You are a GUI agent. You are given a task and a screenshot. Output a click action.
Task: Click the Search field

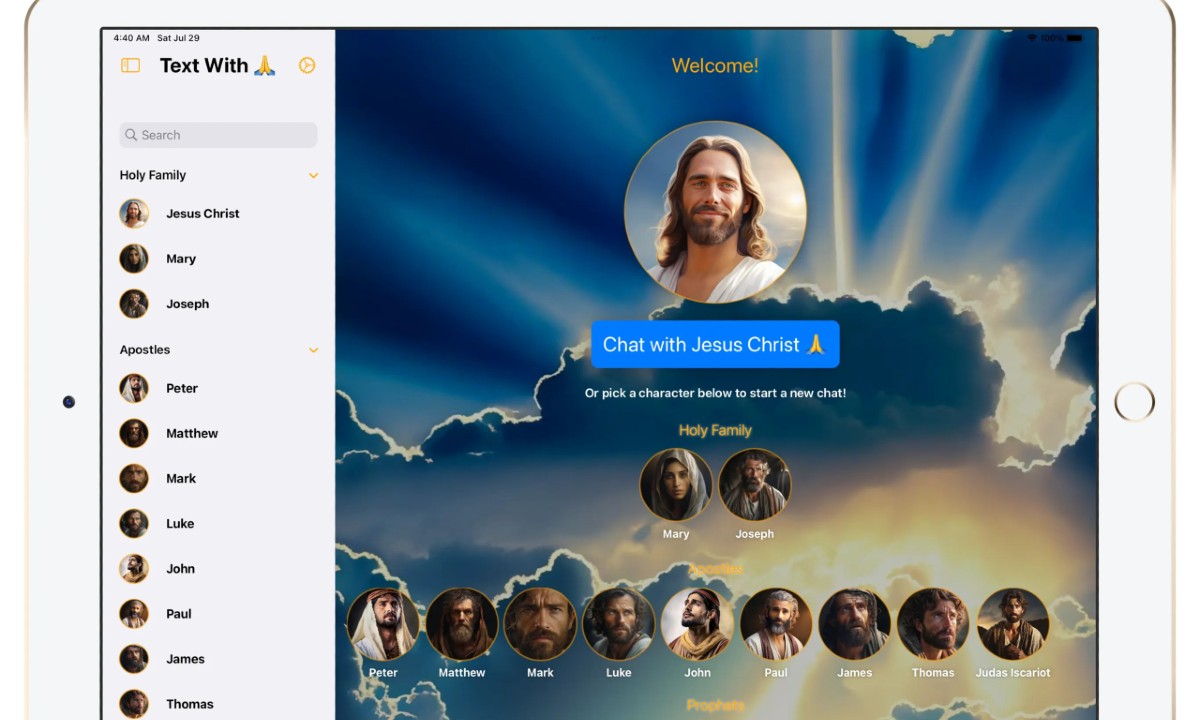pos(217,134)
